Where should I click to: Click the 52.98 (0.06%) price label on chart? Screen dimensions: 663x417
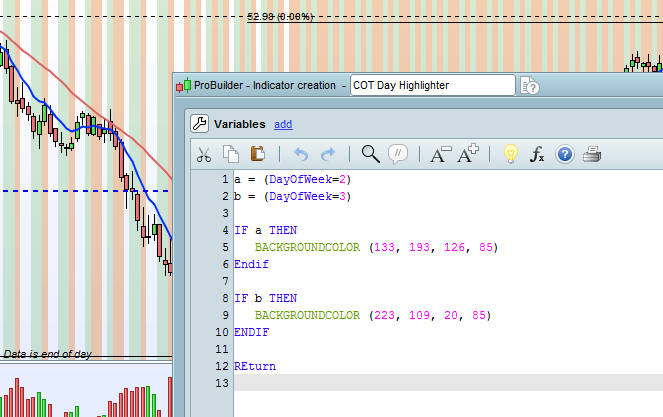click(x=280, y=16)
